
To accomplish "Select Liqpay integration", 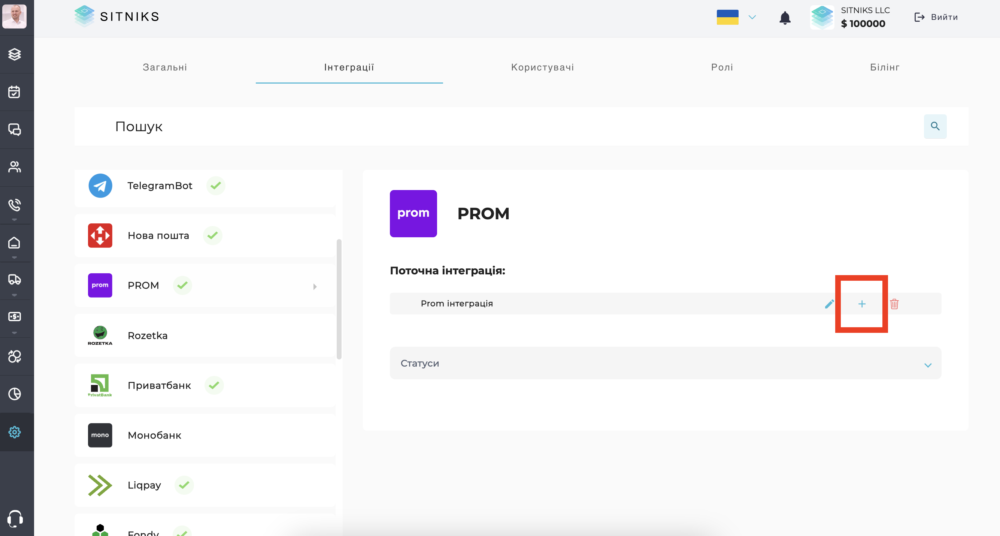I will [x=205, y=485].
